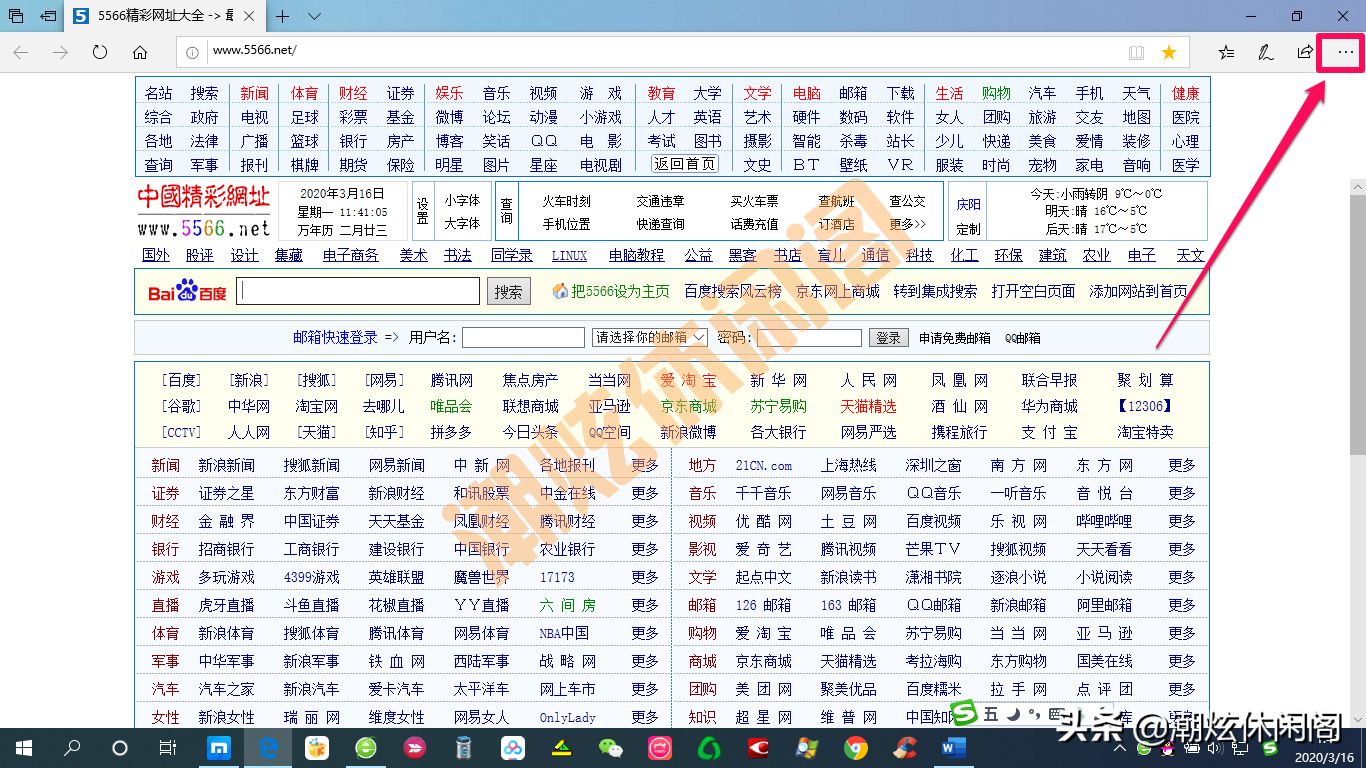Open the 【12306】 link
Image resolution: width=1366 pixels, height=768 pixels.
[1145, 406]
